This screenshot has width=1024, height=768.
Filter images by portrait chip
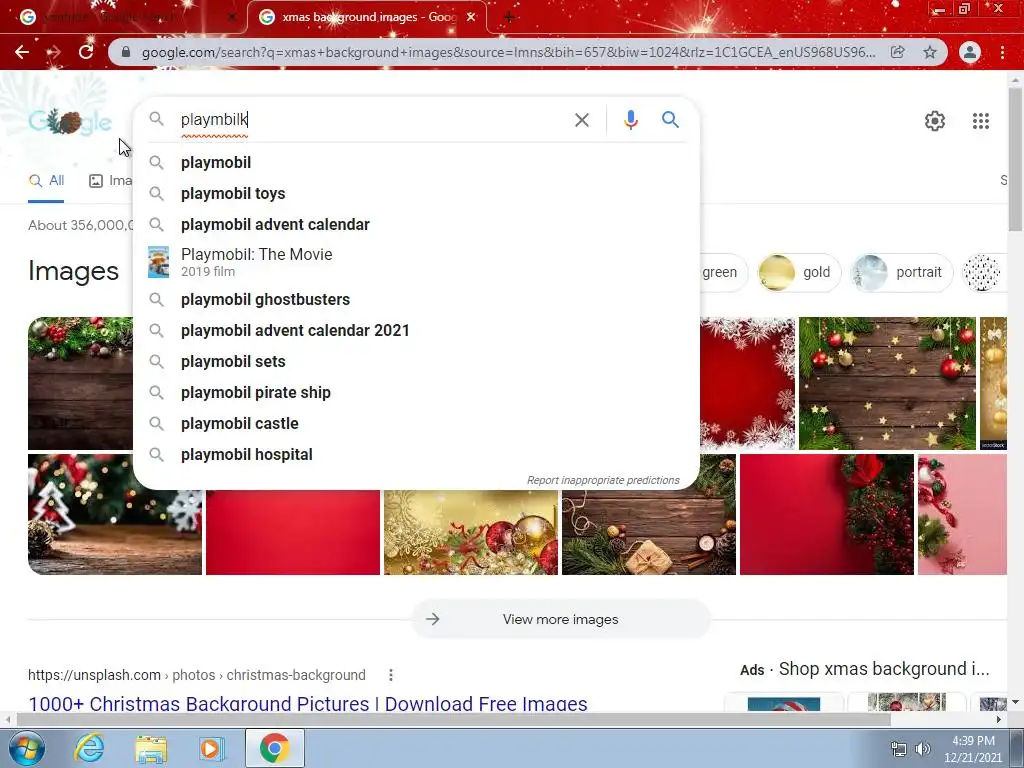[x=901, y=272]
